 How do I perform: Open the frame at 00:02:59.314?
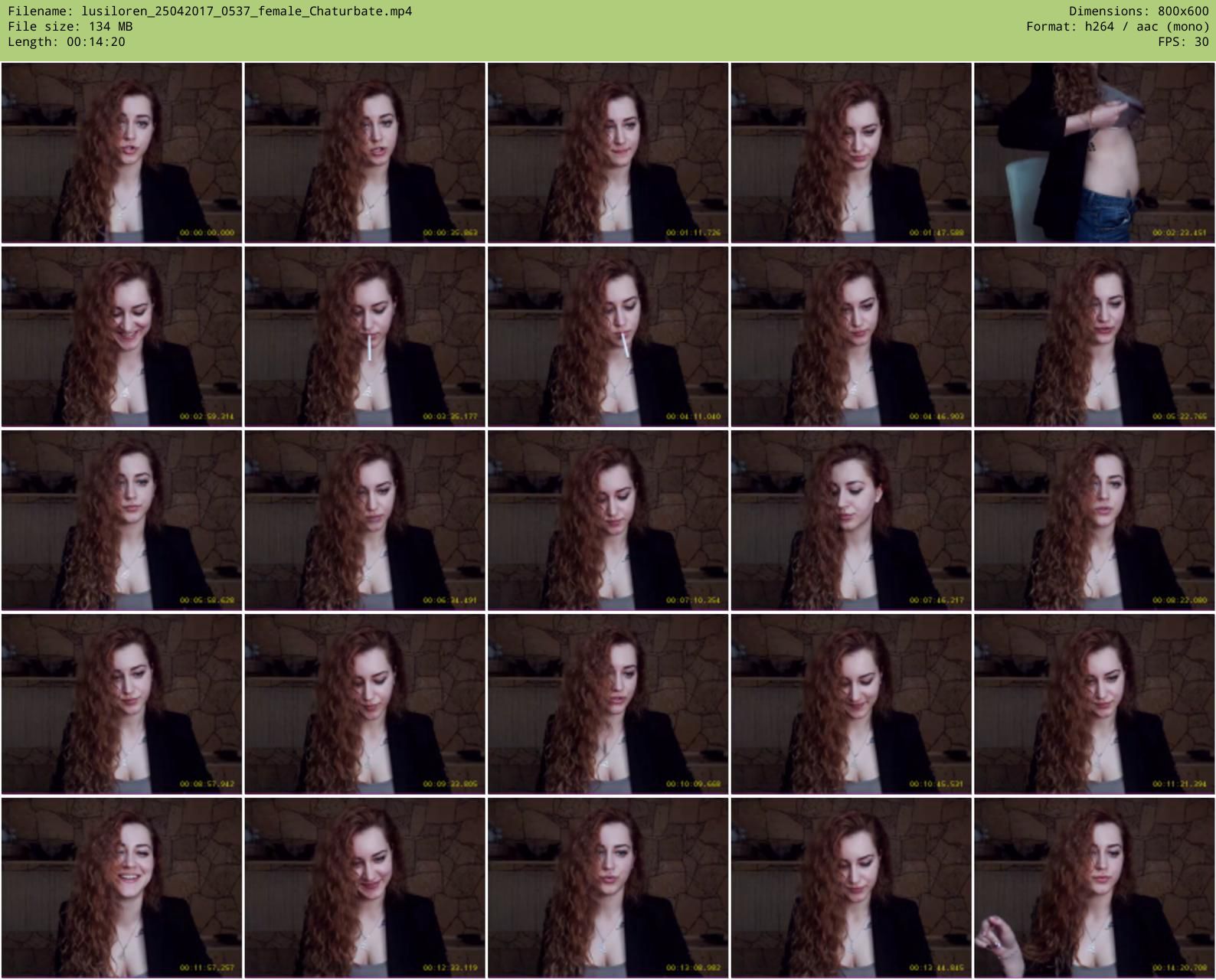122,337
